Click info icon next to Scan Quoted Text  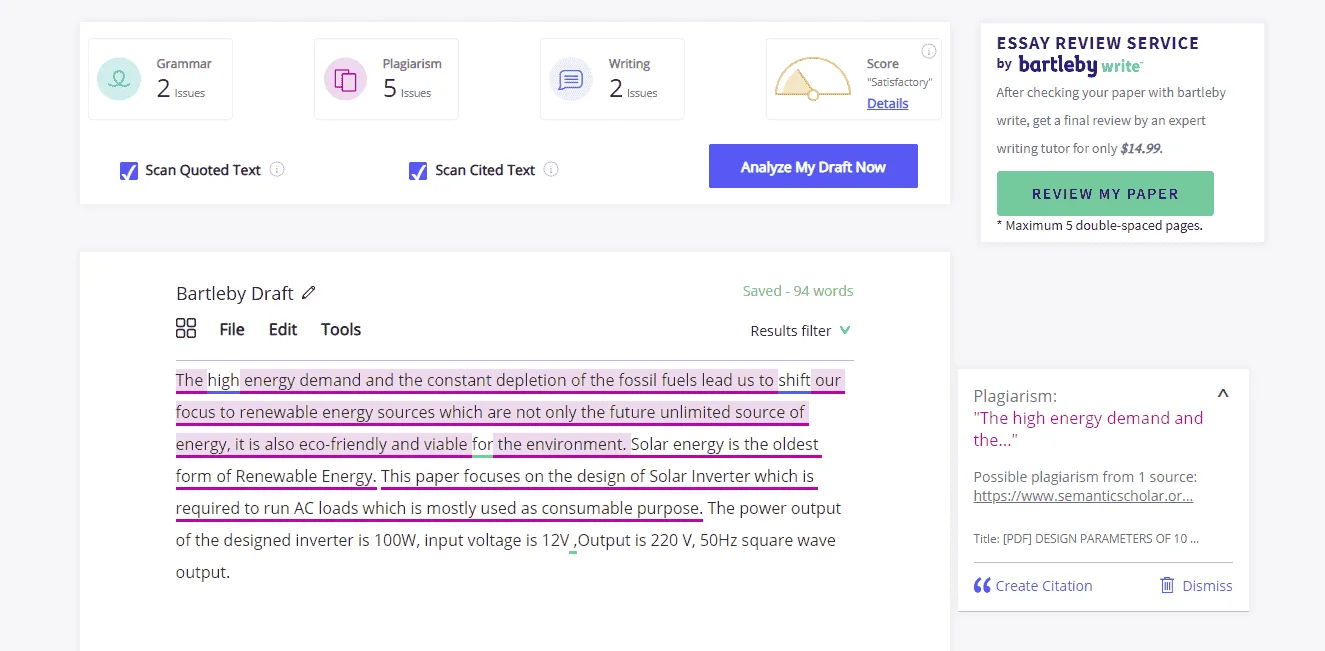tap(277, 169)
